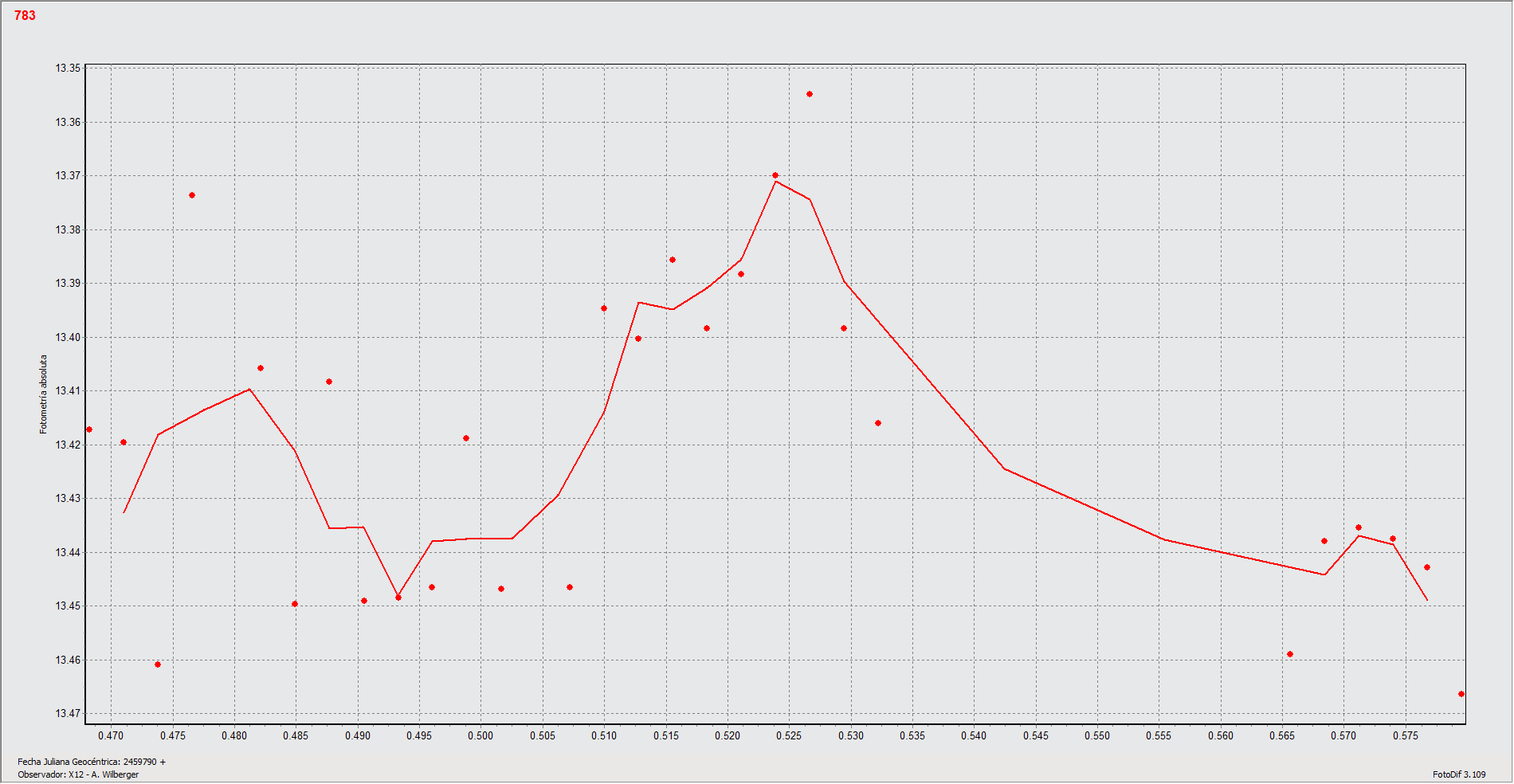Viewport: 1514px width, 784px height.
Task: Select the 13.40 y-axis tick label
Action: click(68, 337)
